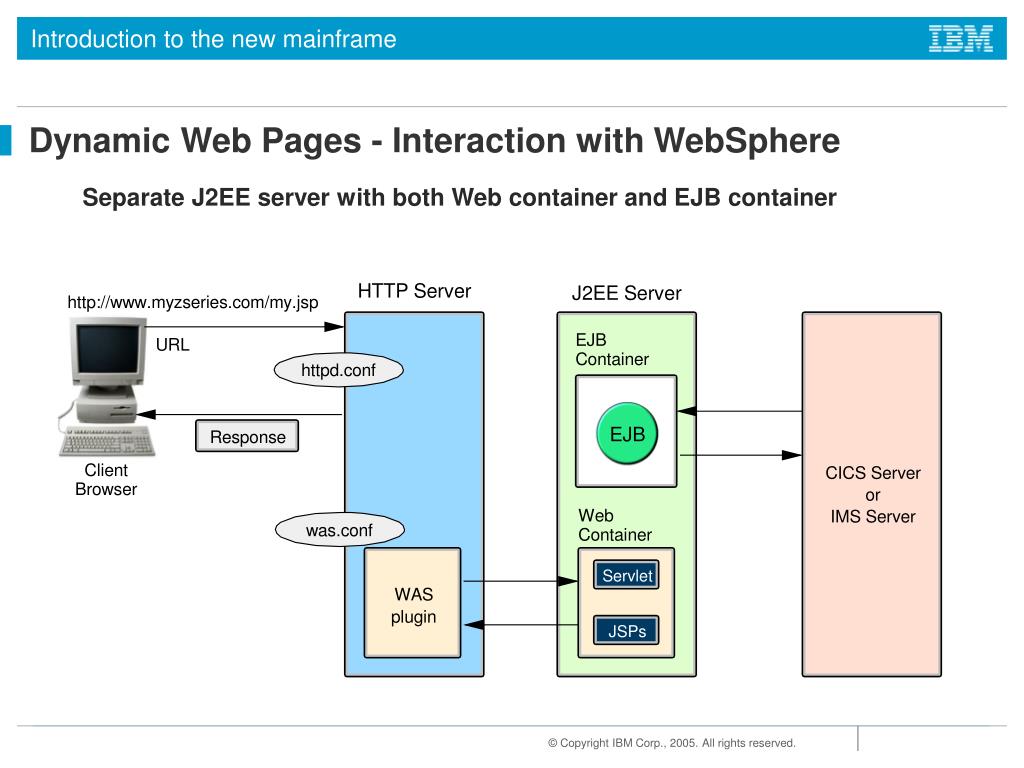This screenshot has height=768, width=1024.
Task: Click the client computer icon
Action: pyautogui.click(x=107, y=387)
